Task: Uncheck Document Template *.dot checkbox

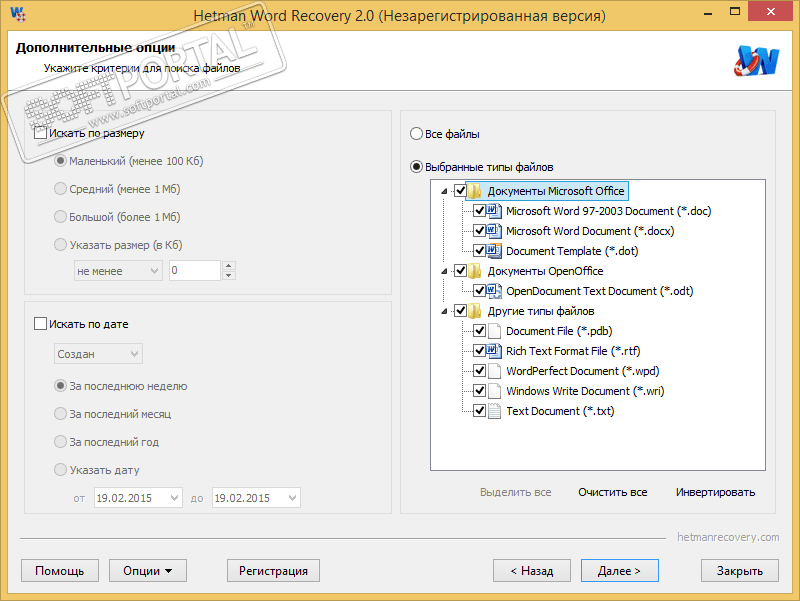Action: [479, 251]
